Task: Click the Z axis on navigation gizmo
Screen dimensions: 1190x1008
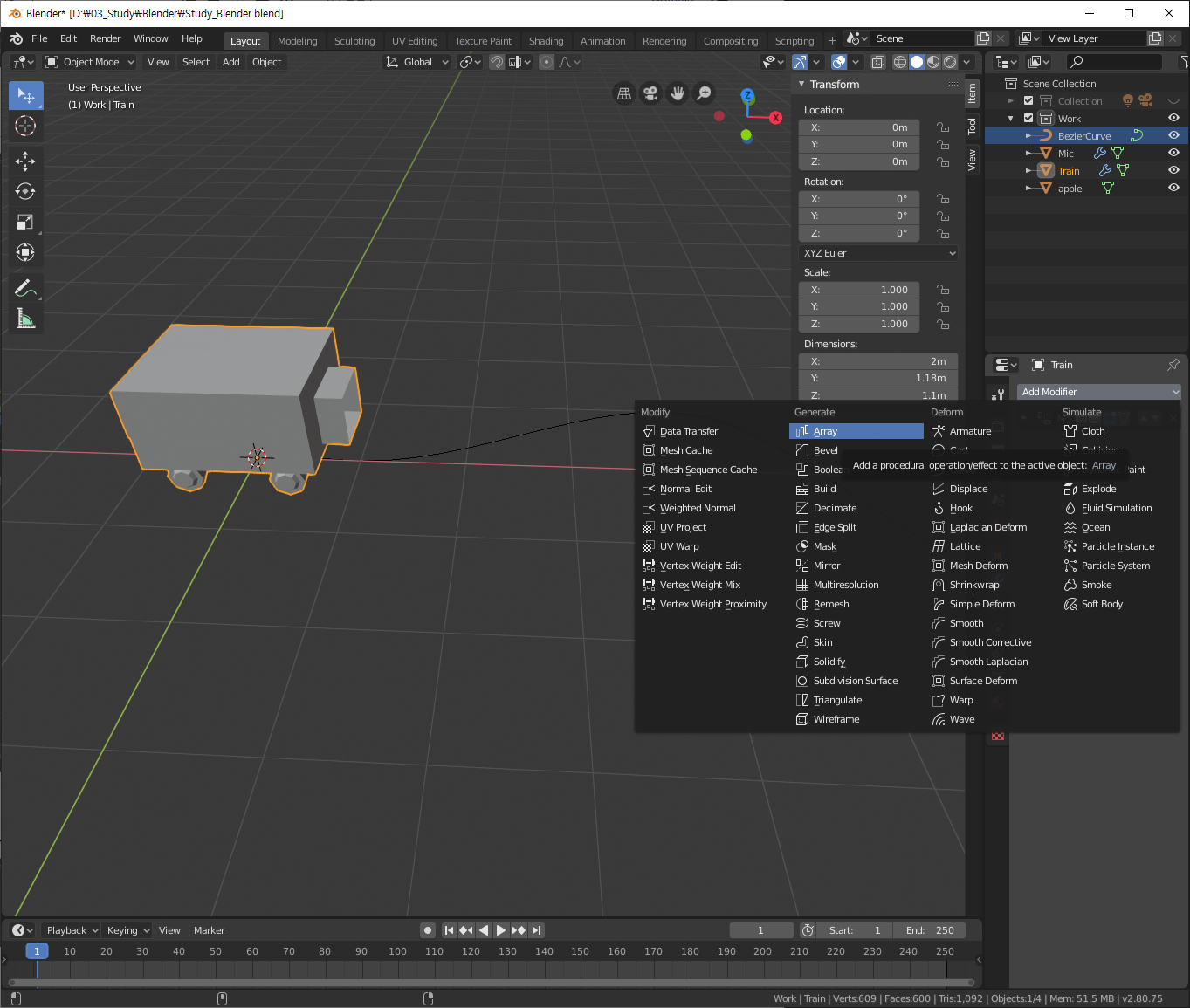Action: pos(747,95)
